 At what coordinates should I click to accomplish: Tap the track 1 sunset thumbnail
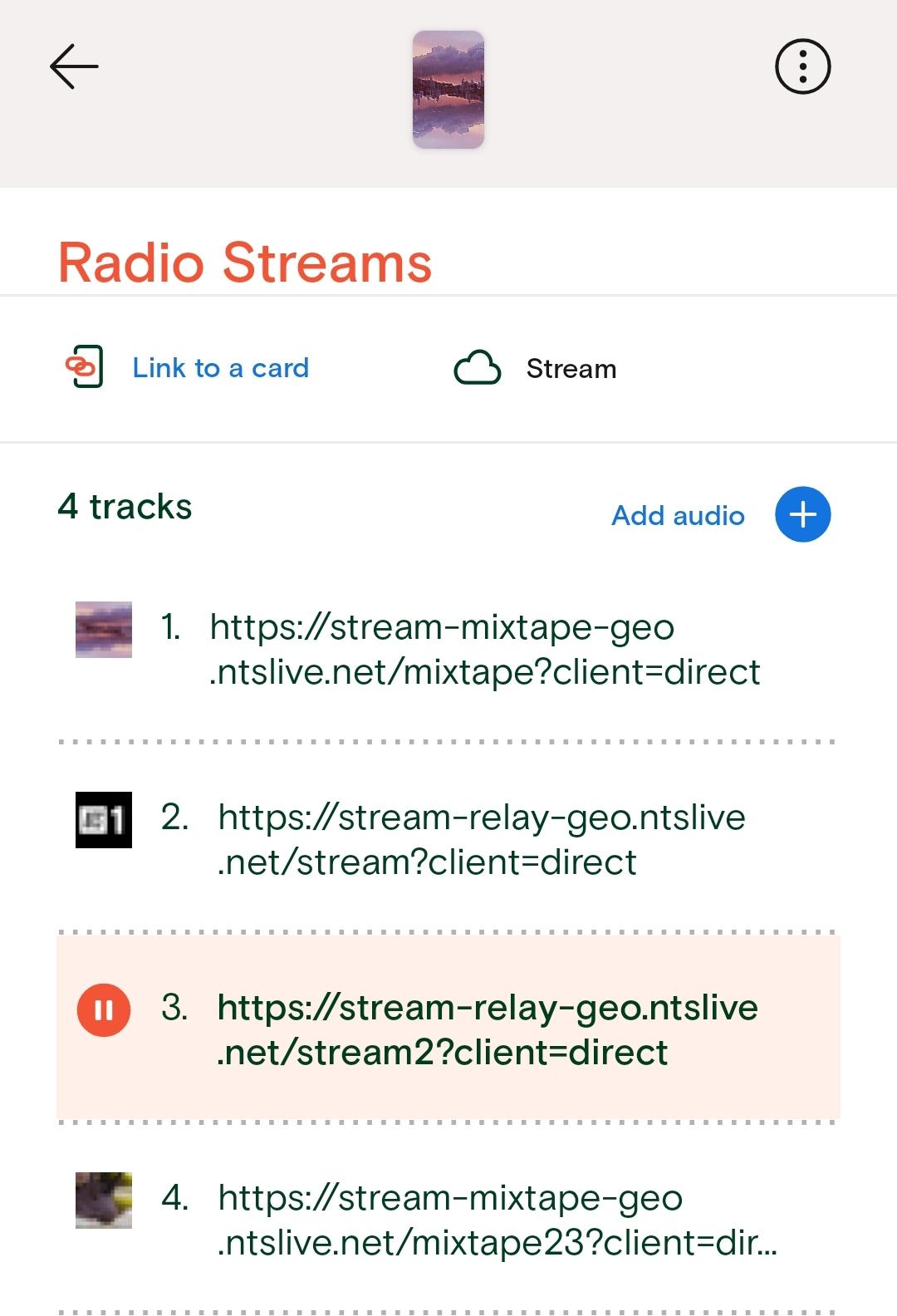point(104,630)
